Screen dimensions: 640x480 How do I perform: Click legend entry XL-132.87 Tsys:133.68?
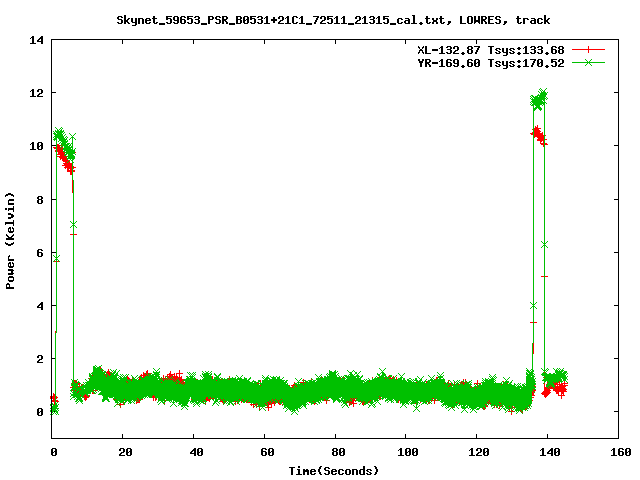490,50
